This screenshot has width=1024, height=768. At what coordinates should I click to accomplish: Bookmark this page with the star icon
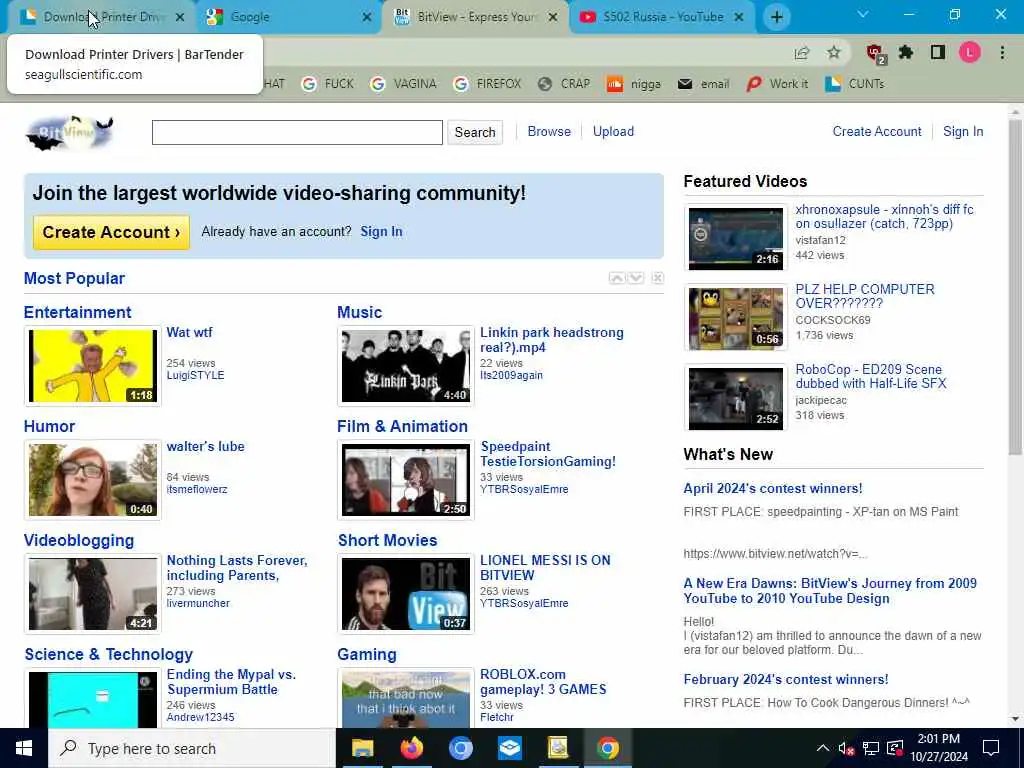pos(834,53)
